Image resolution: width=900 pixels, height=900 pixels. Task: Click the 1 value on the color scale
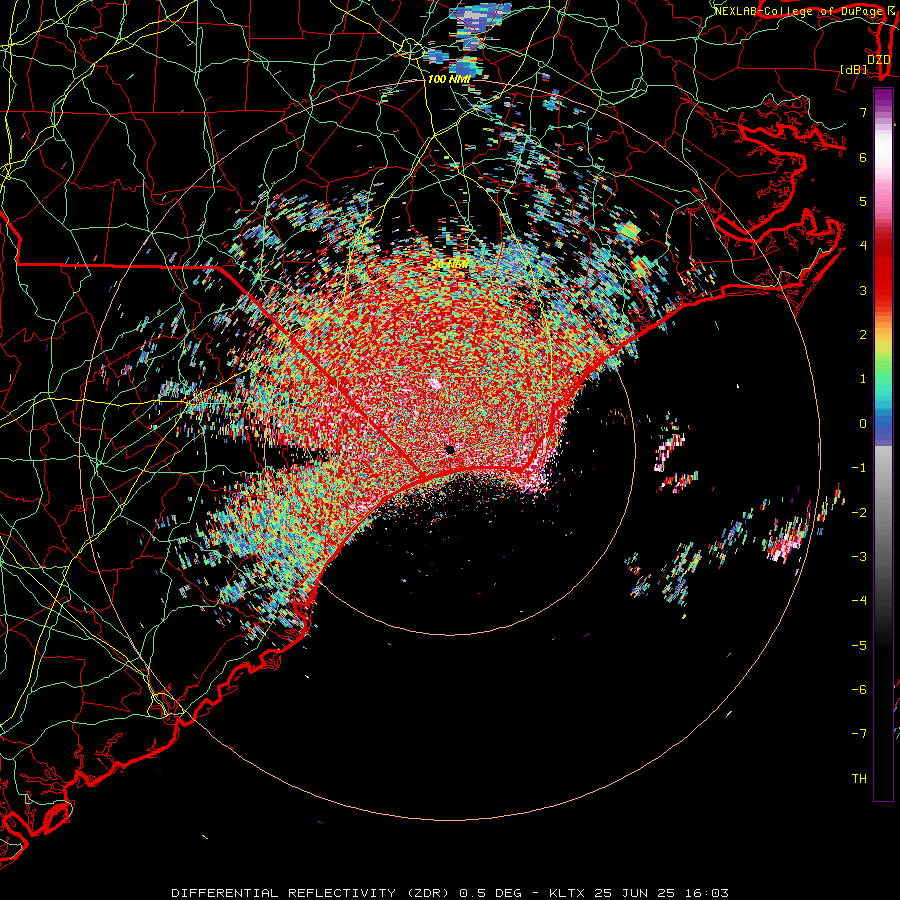pos(863,379)
